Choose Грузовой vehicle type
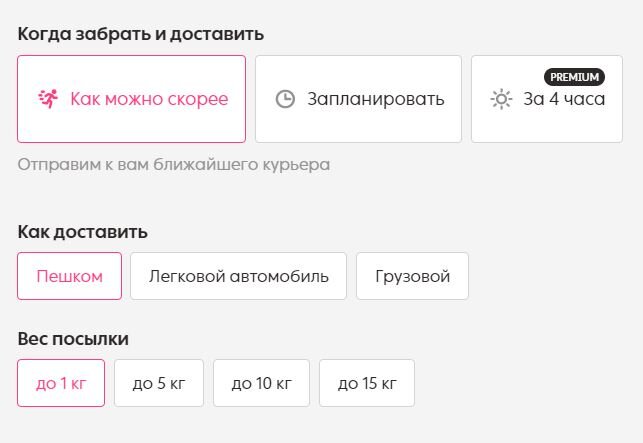Viewport: 643px width, 443px height. 412,276
